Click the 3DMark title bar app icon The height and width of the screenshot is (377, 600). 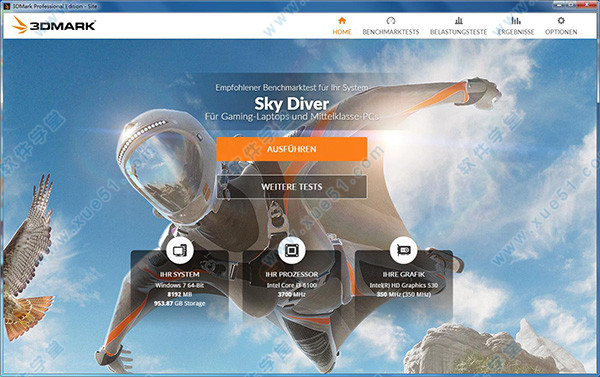[x=7, y=6]
